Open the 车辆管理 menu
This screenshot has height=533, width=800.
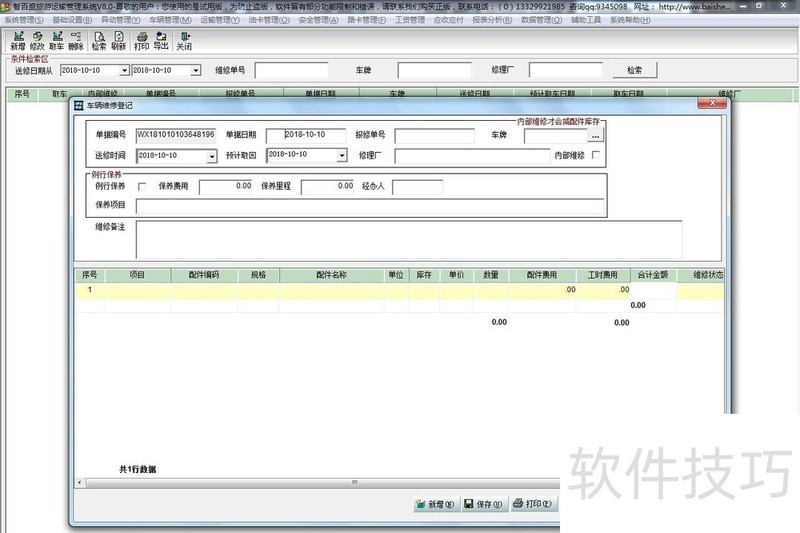[171, 20]
